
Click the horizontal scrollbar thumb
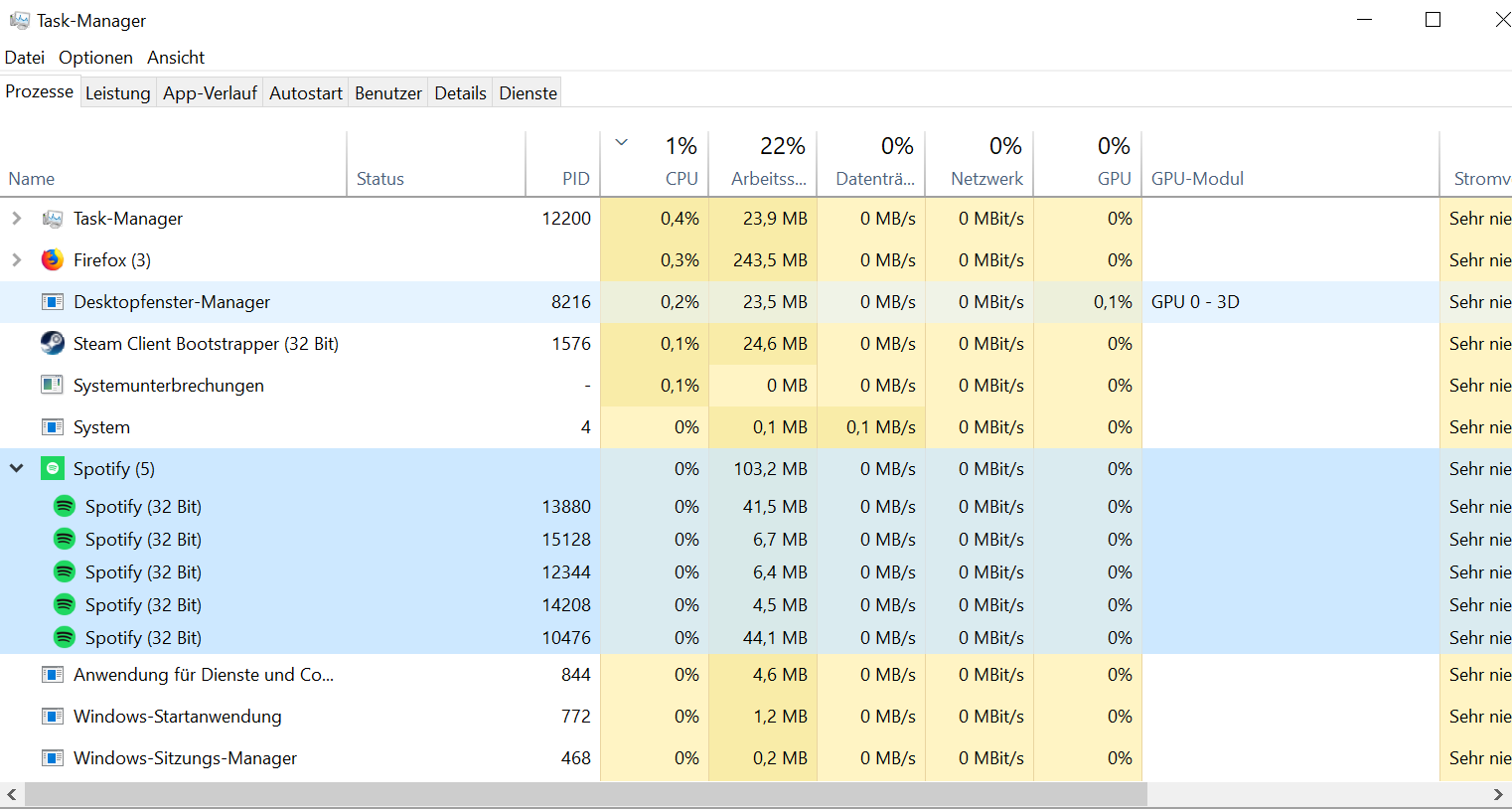(x=586, y=794)
